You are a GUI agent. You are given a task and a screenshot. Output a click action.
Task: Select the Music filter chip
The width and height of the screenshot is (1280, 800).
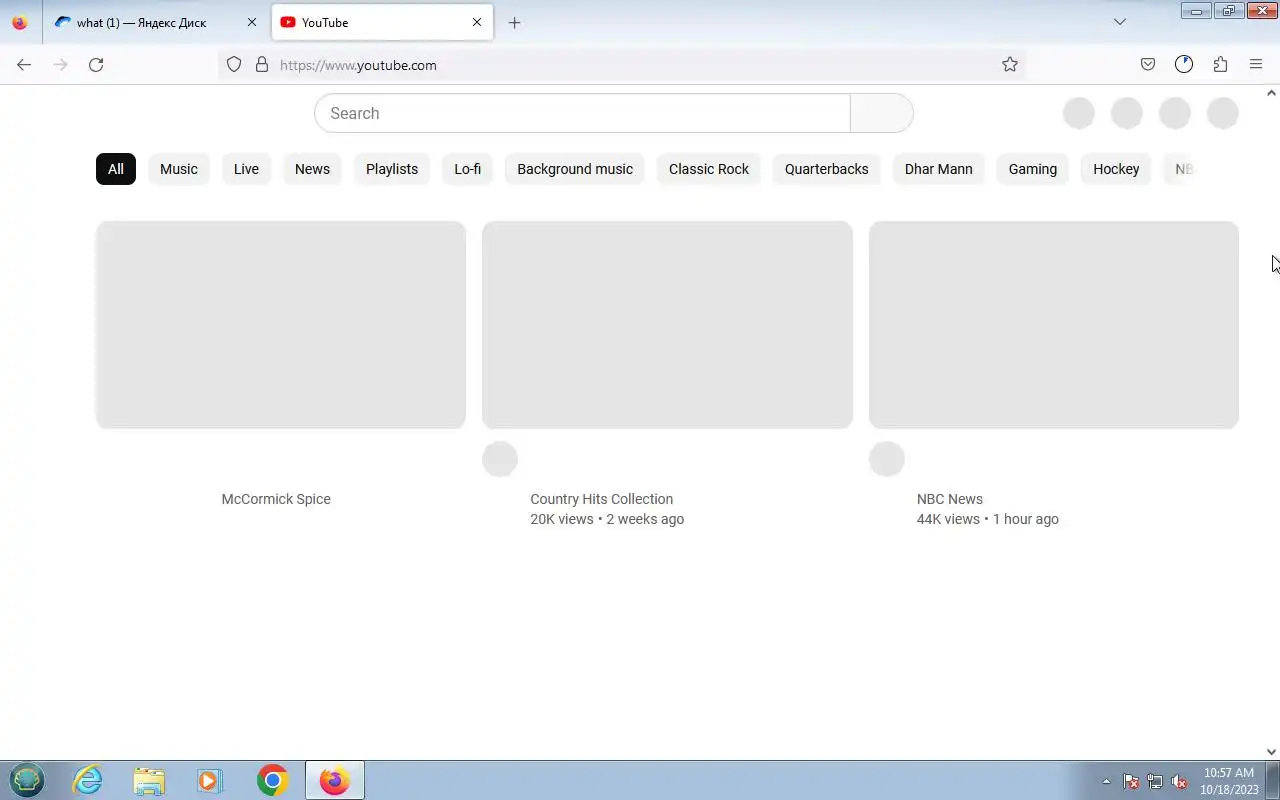click(x=179, y=169)
